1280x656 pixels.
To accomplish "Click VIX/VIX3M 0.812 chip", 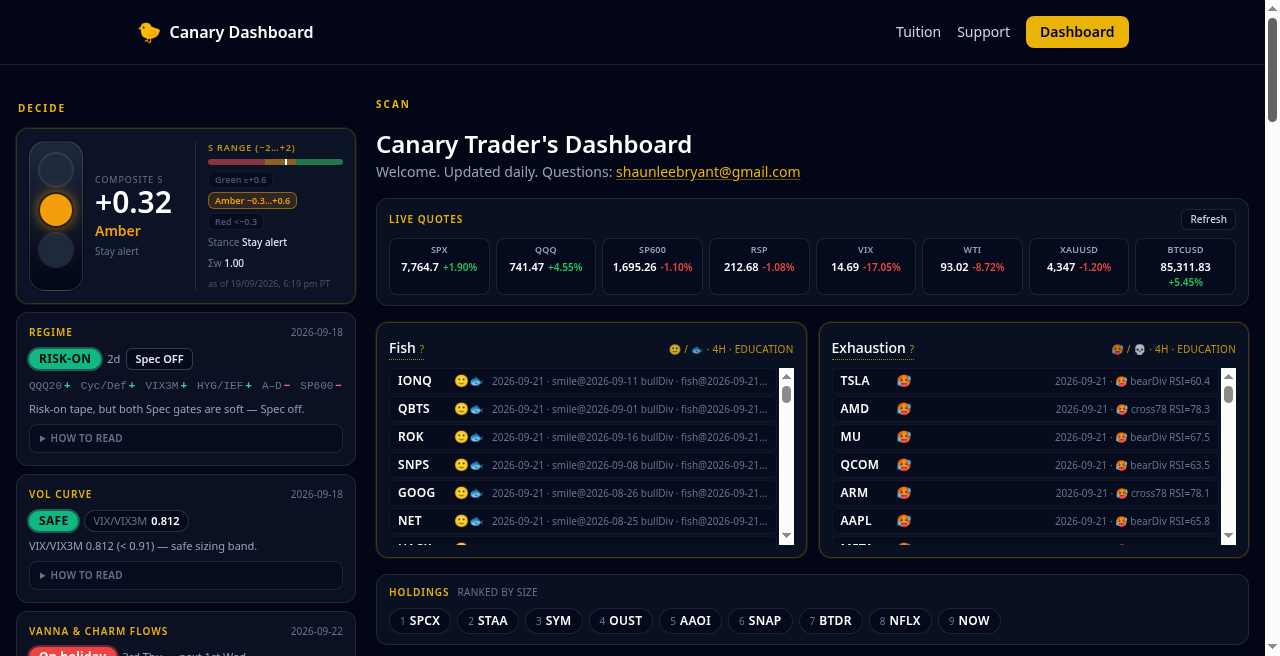I will (137, 521).
